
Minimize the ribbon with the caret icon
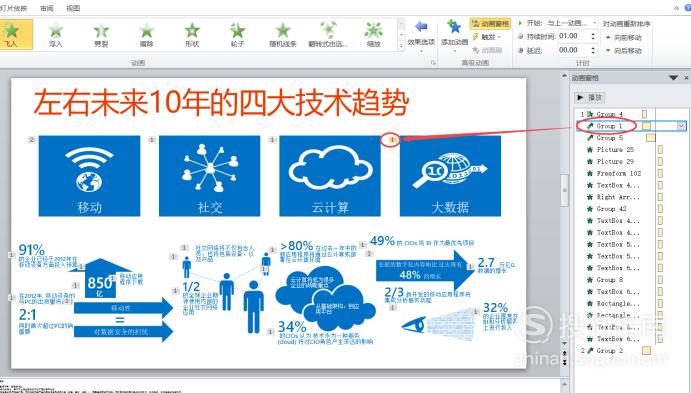(x=677, y=8)
